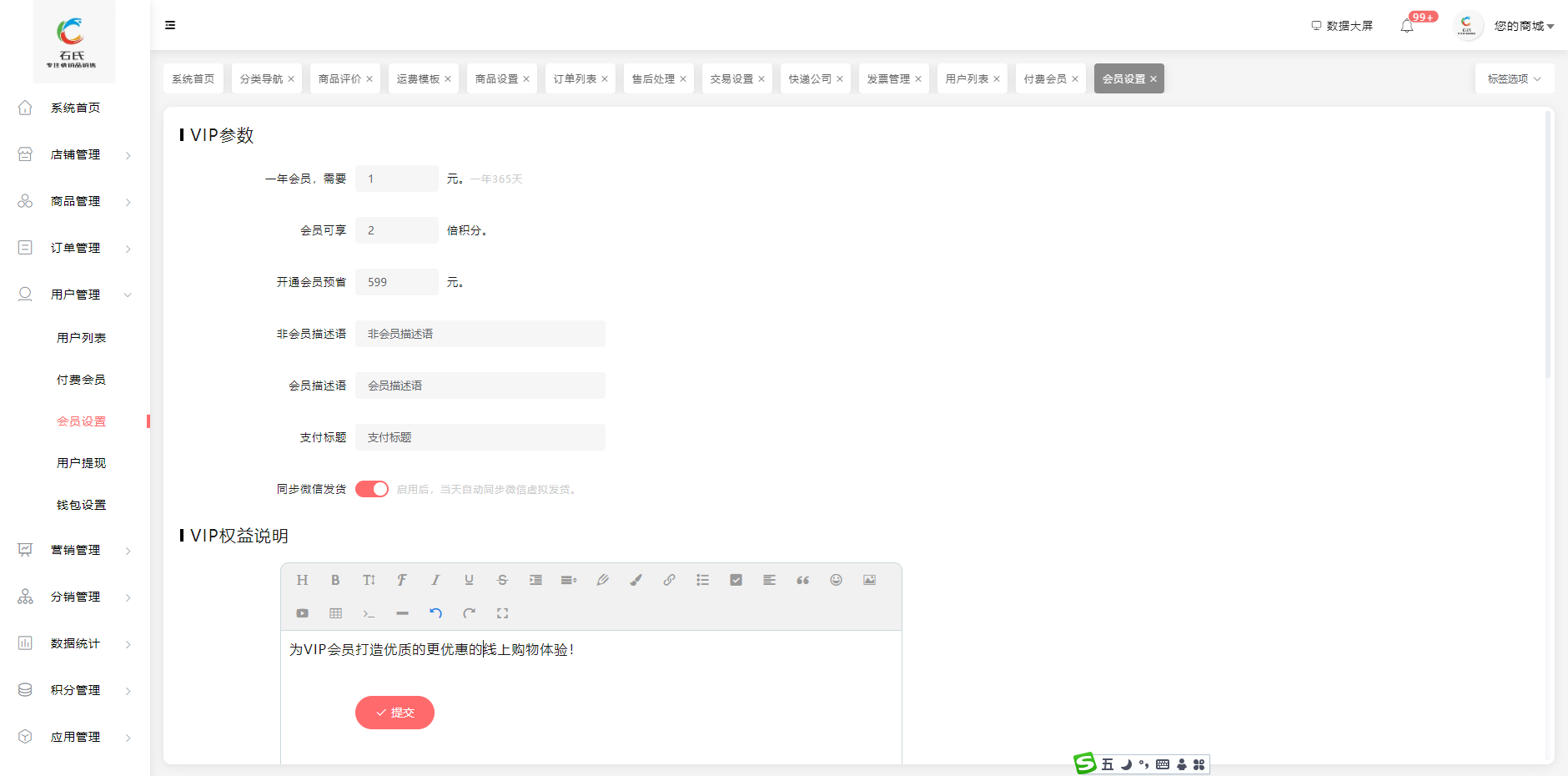This screenshot has height=776, width=1568.
Task: Toggle the todo checkbox list icon in editor
Action: pyautogui.click(x=736, y=580)
